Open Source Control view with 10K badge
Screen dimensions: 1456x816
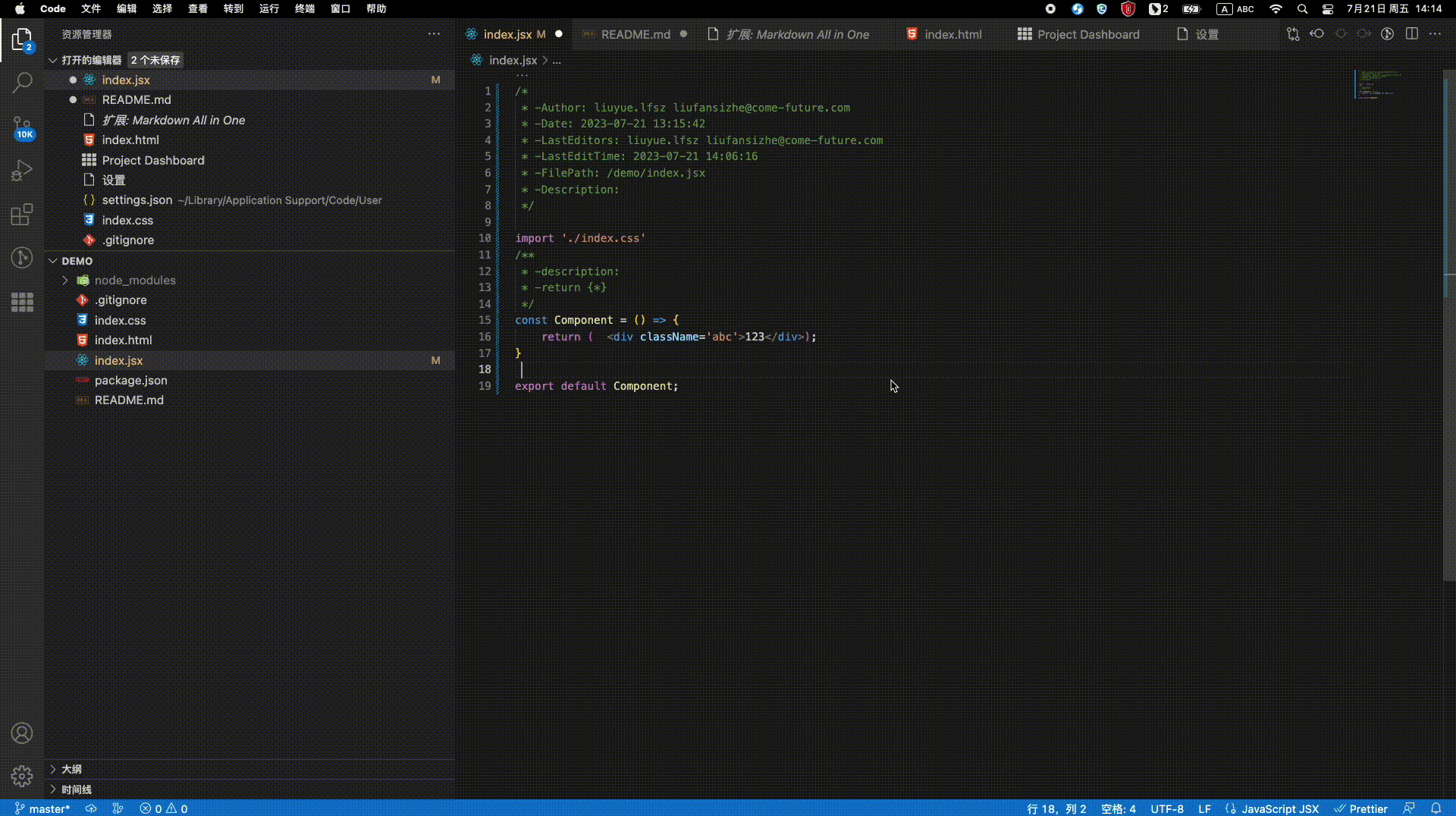[22, 127]
